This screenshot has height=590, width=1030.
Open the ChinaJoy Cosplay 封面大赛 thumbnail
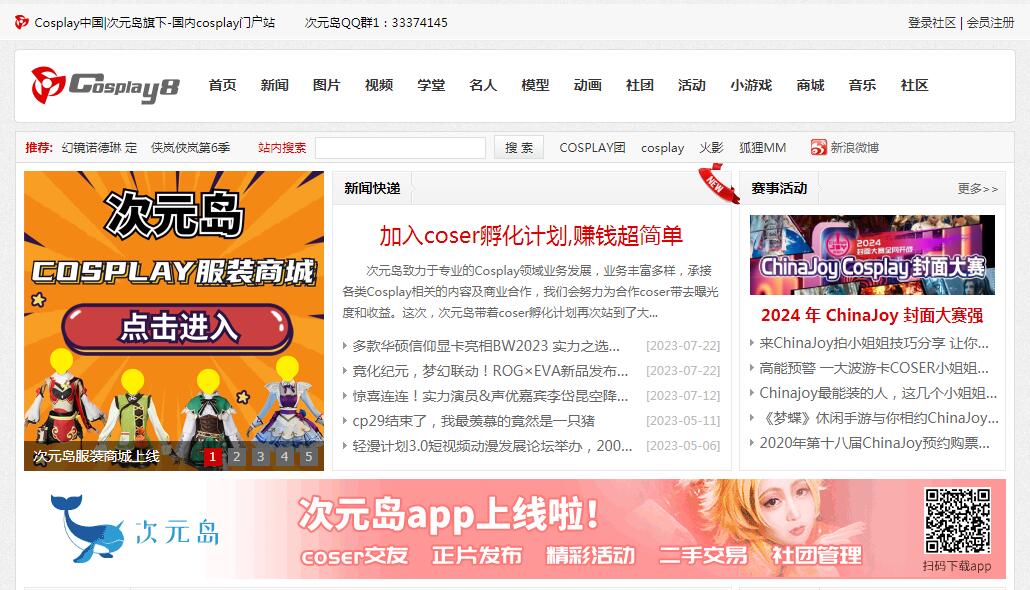pos(872,255)
